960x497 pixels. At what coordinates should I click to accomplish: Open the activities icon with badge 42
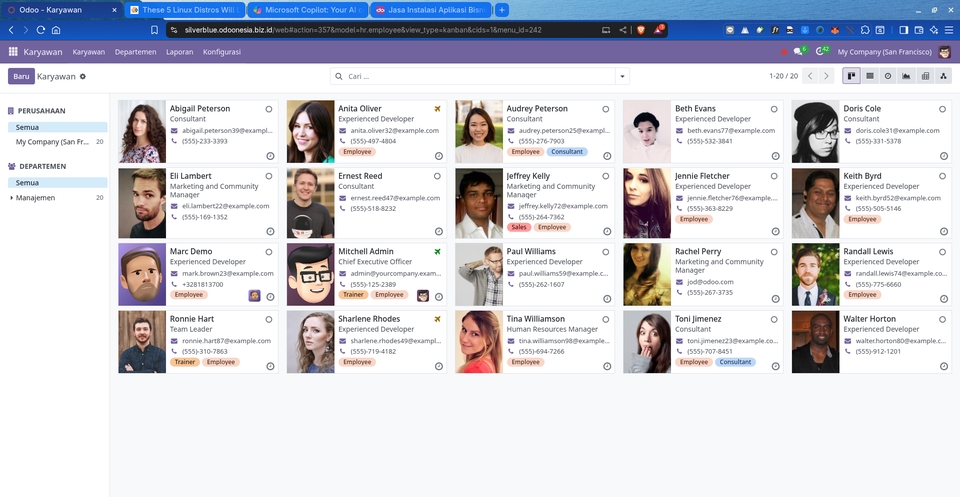tap(821, 51)
